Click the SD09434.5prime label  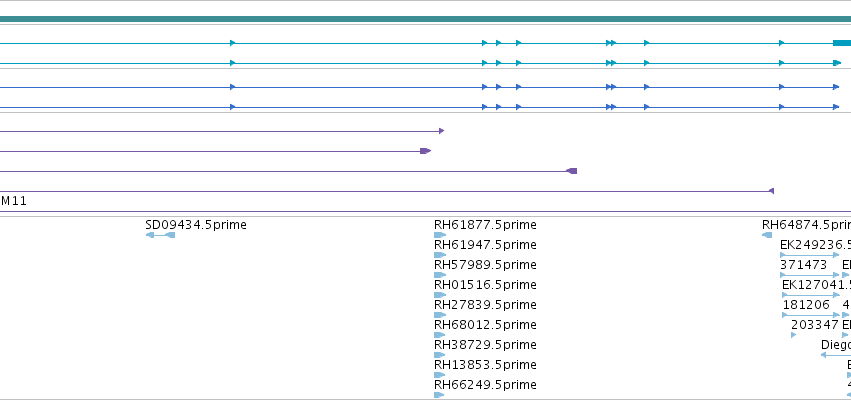pos(196,225)
